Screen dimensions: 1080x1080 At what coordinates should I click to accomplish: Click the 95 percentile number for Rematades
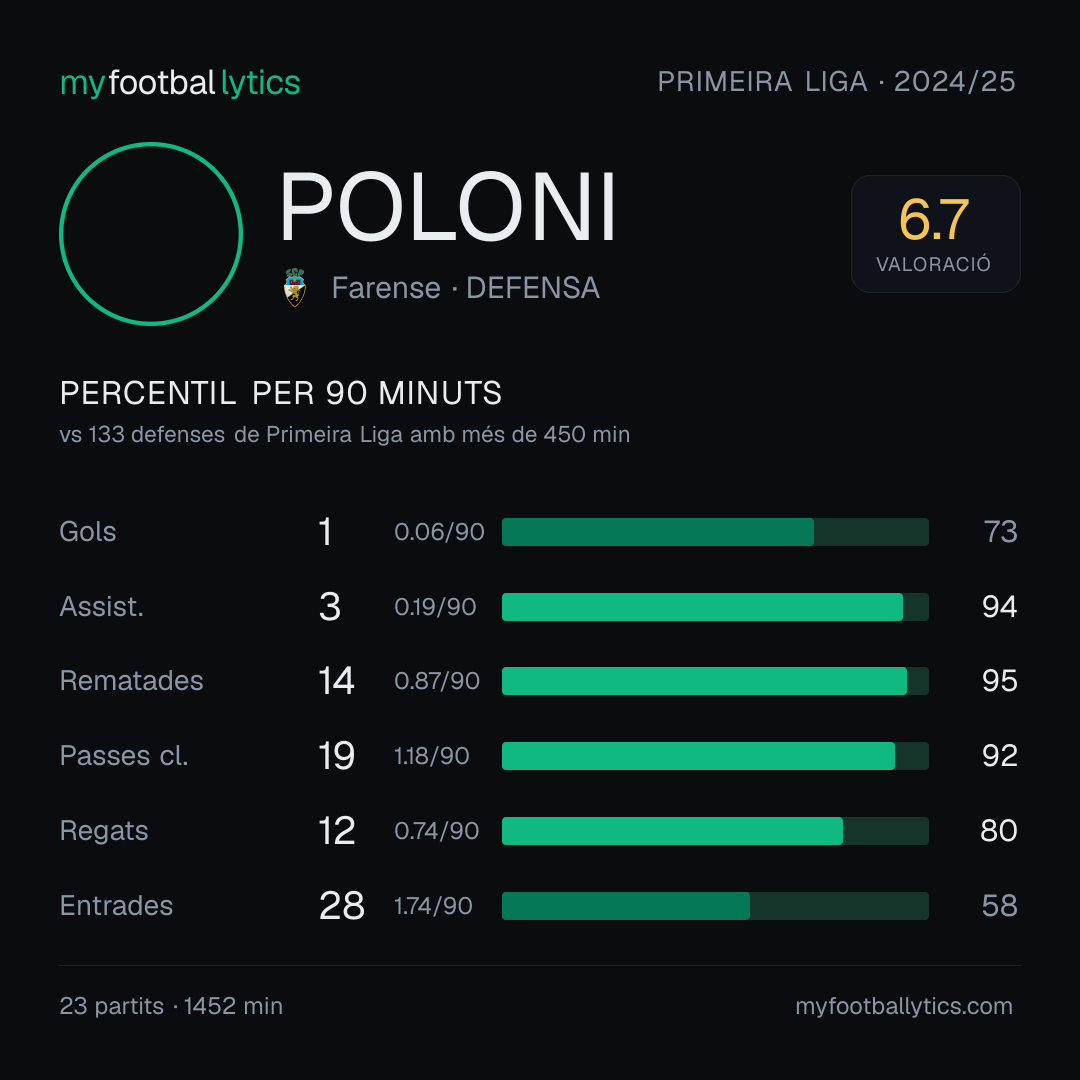tap(999, 681)
